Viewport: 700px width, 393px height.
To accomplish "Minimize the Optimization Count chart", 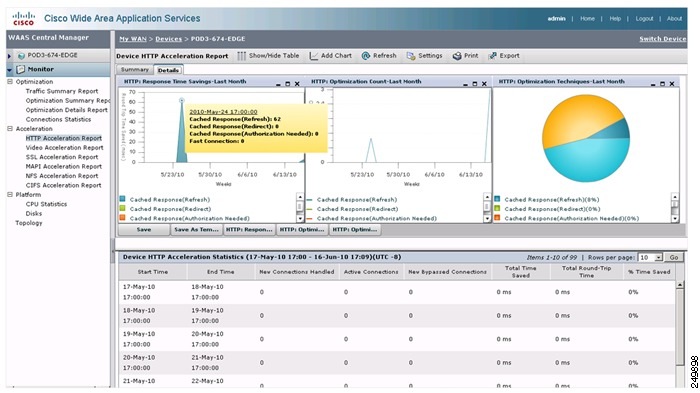I will click(465, 84).
